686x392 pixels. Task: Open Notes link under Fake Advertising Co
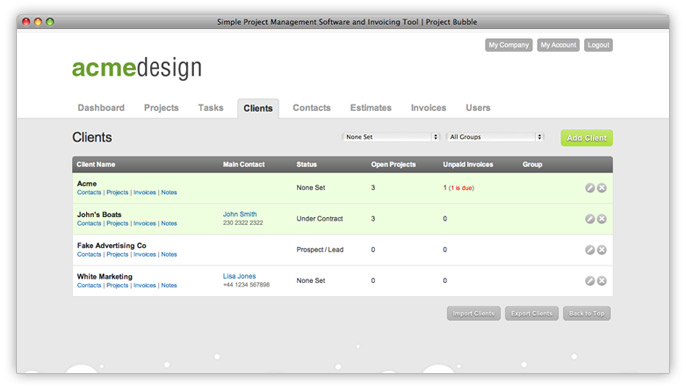(169, 255)
